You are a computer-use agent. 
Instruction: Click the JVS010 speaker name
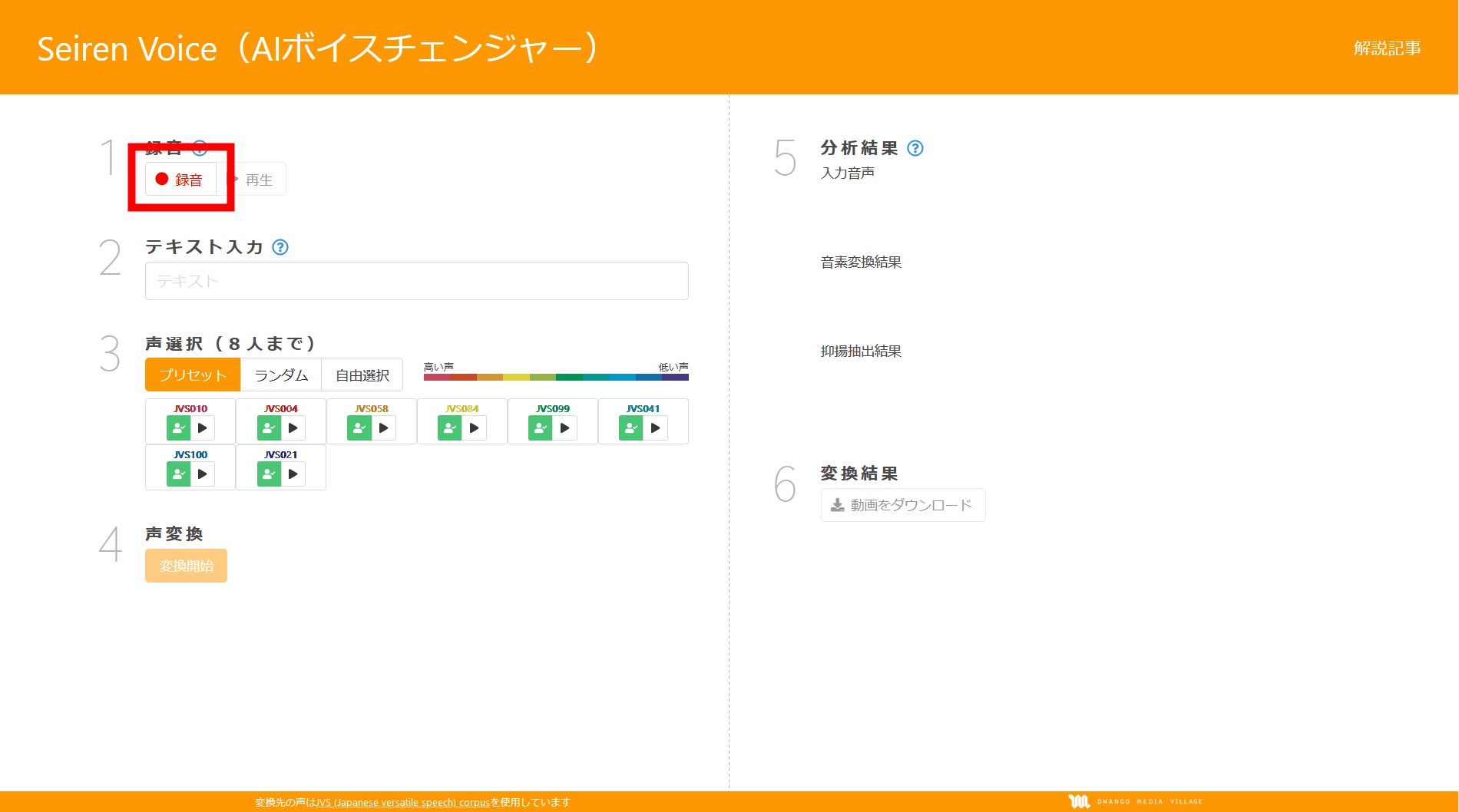pos(190,408)
